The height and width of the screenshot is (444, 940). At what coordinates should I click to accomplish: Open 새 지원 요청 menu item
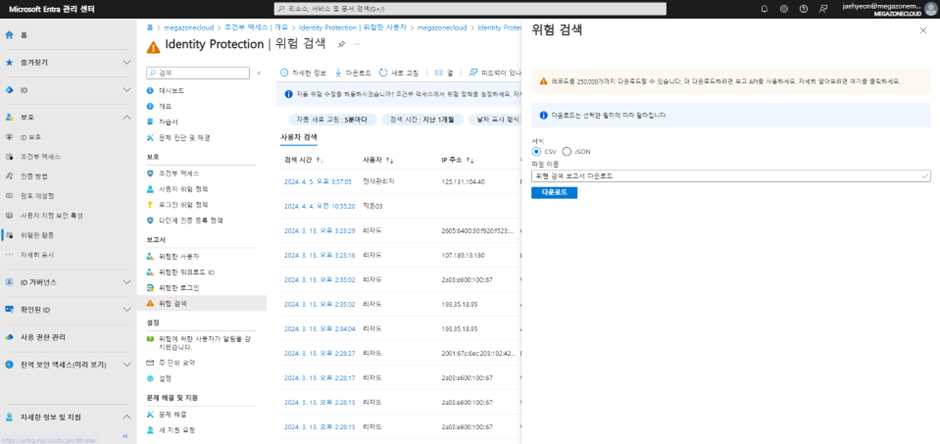[x=176, y=430]
